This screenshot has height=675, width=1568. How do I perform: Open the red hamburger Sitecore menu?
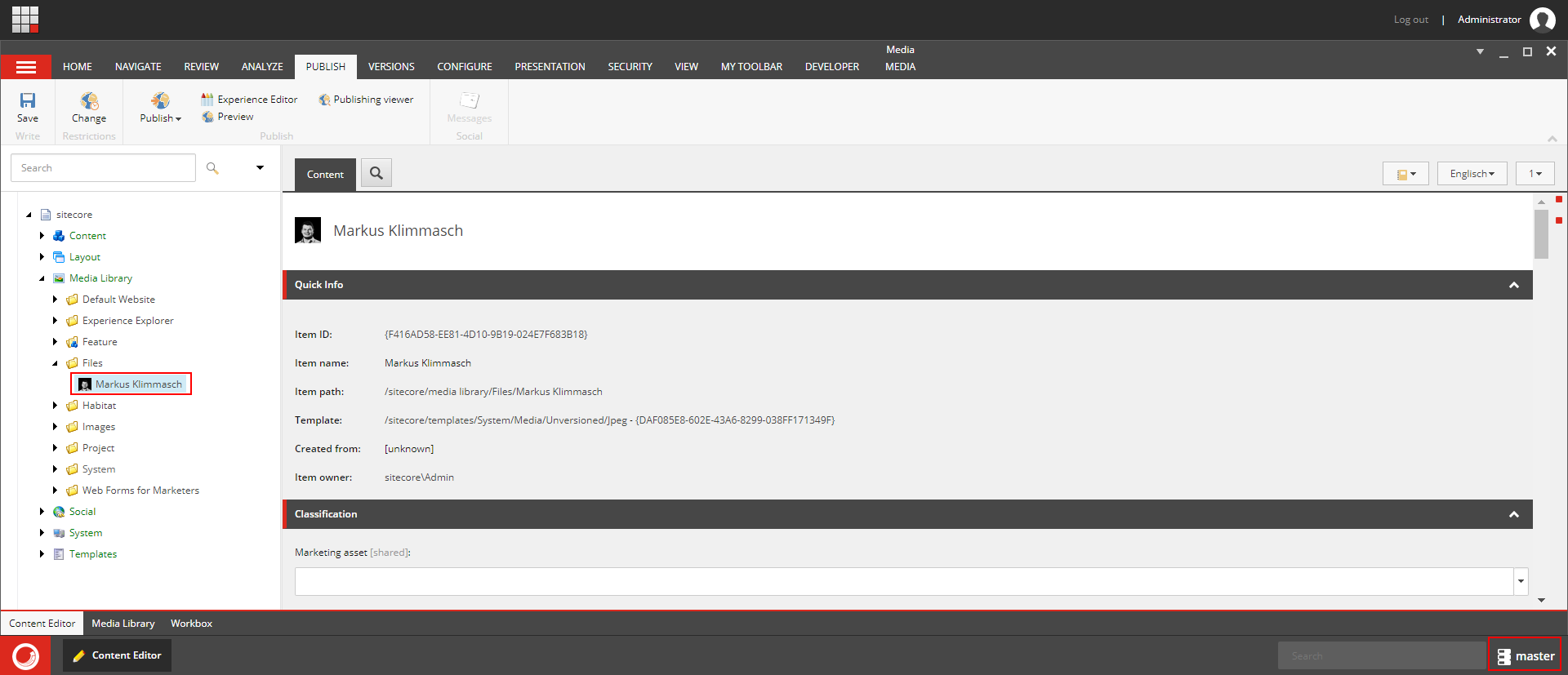26,67
